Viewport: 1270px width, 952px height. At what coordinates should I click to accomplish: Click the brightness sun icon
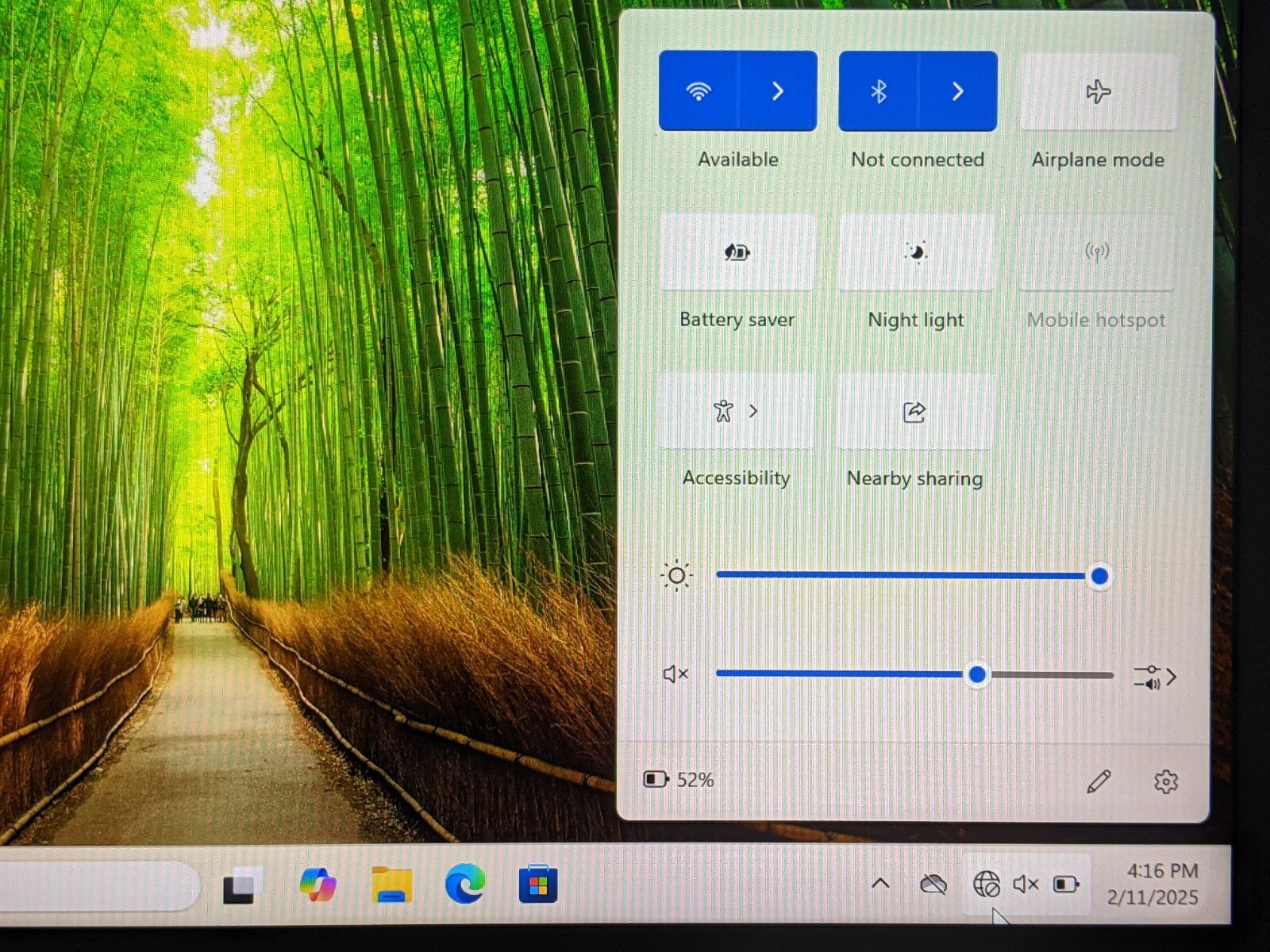pos(676,576)
